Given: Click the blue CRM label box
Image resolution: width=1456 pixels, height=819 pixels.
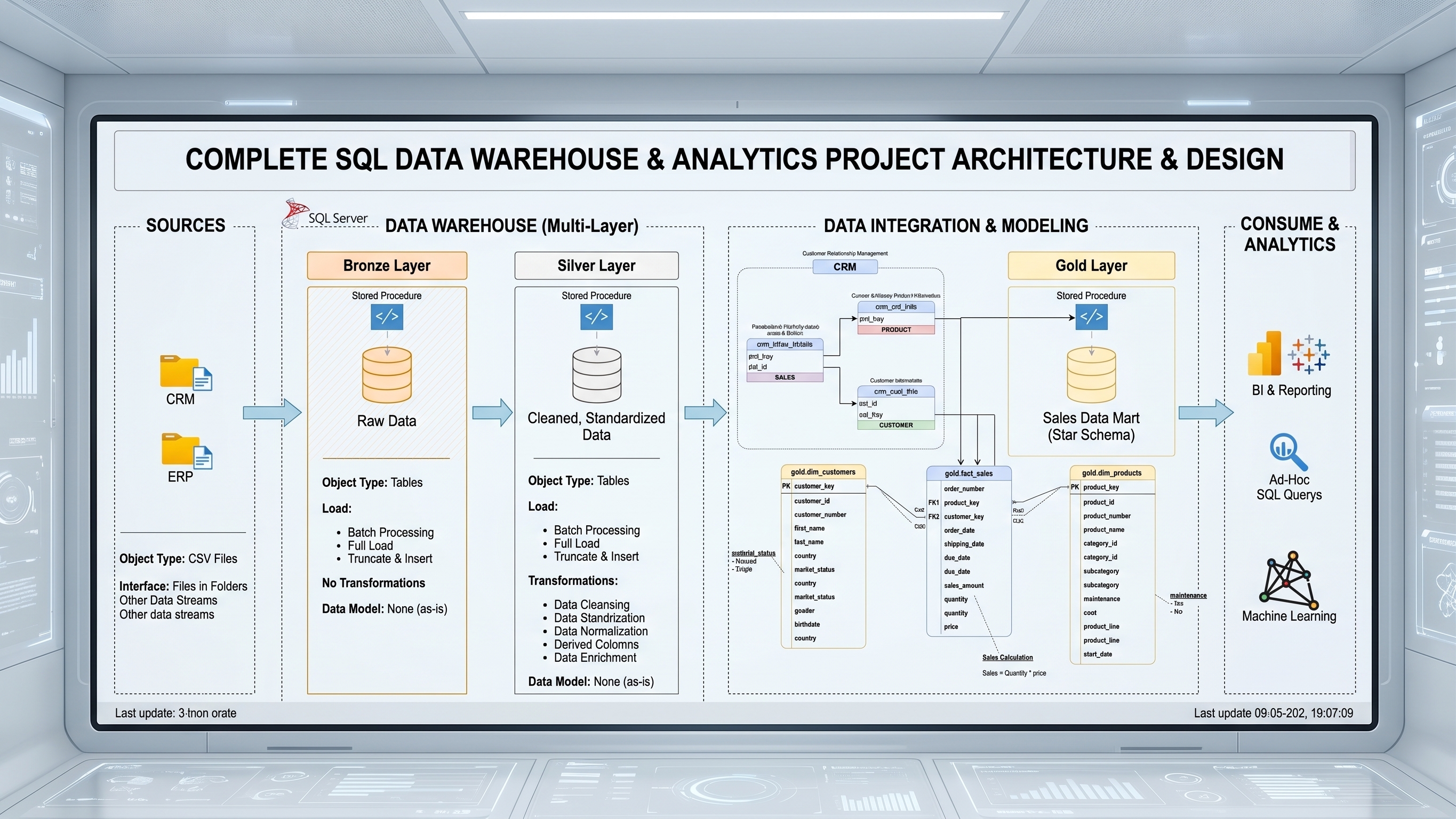Looking at the screenshot, I should coord(845,267).
